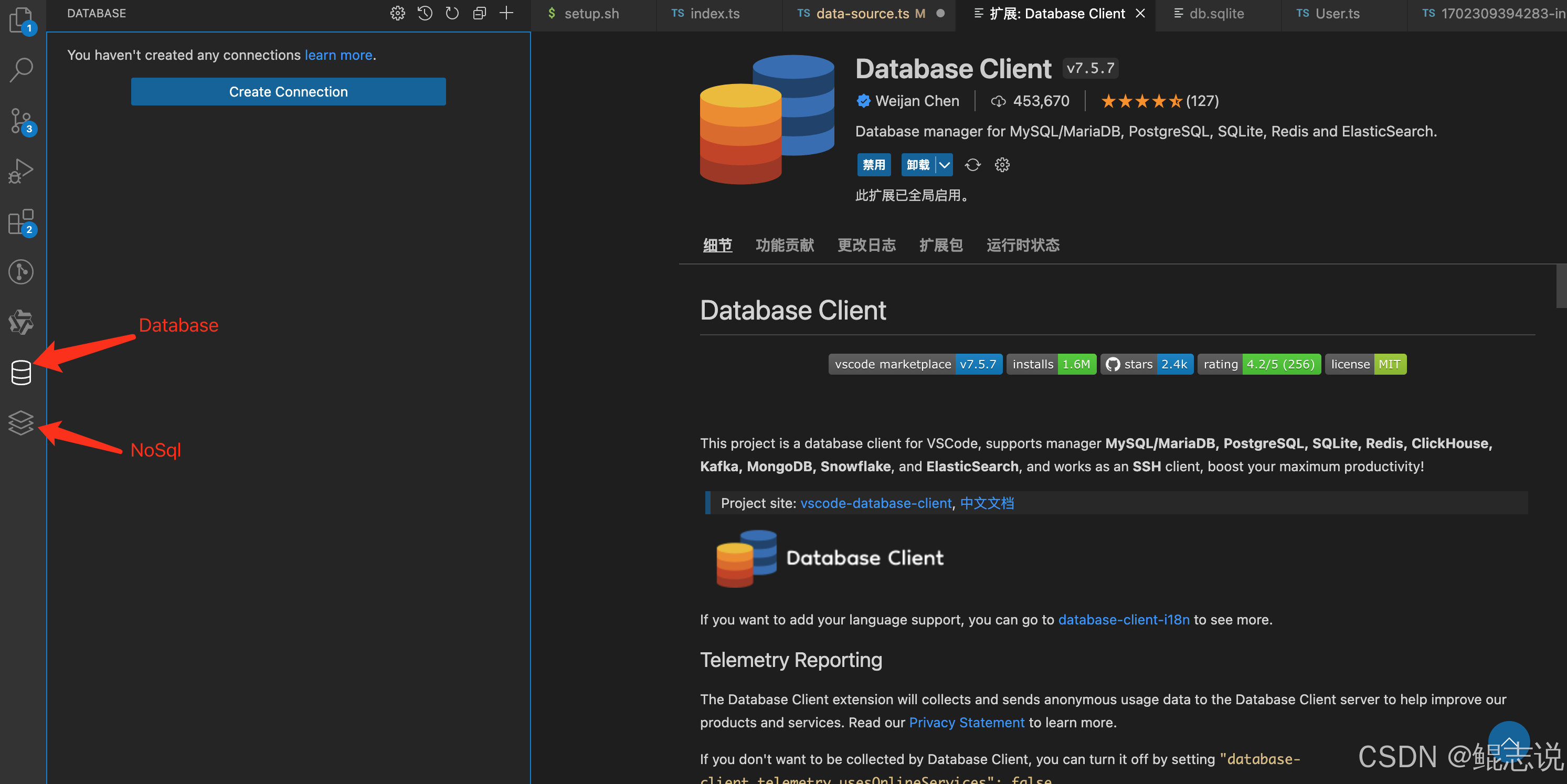1567x784 pixels.
Task: Open the uninstall options dropdown chevron
Action: click(x=944, y=164)
